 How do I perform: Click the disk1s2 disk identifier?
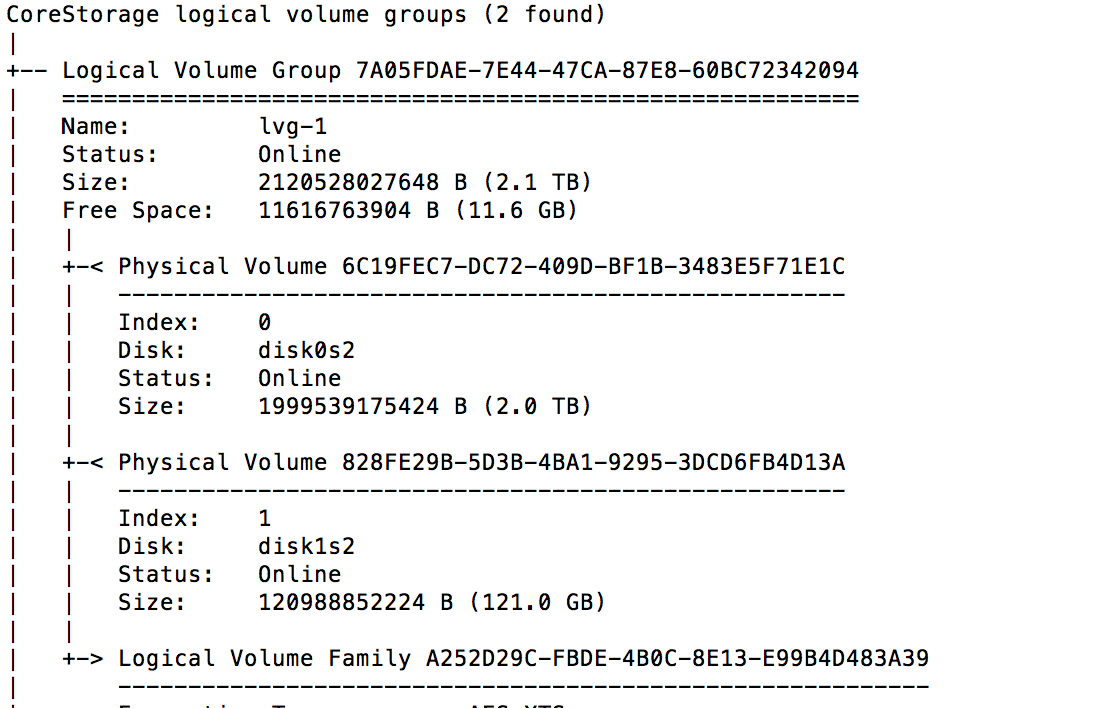pos(306,547)
